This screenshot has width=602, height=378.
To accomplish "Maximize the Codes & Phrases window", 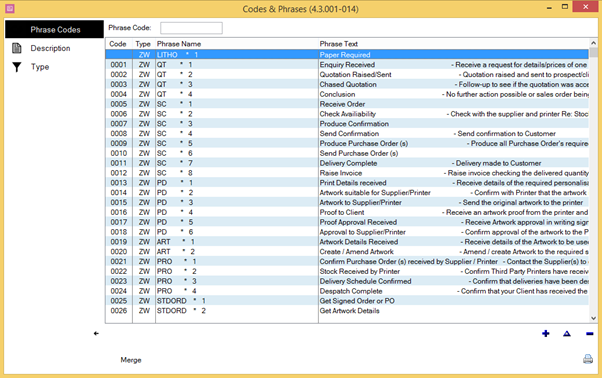I will click(565, 7).
